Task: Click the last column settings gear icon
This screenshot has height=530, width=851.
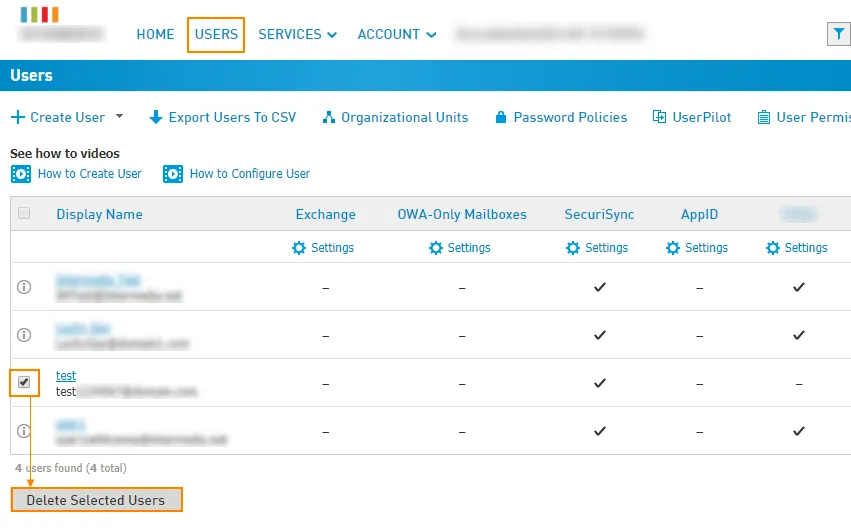Action: point(773,248)
